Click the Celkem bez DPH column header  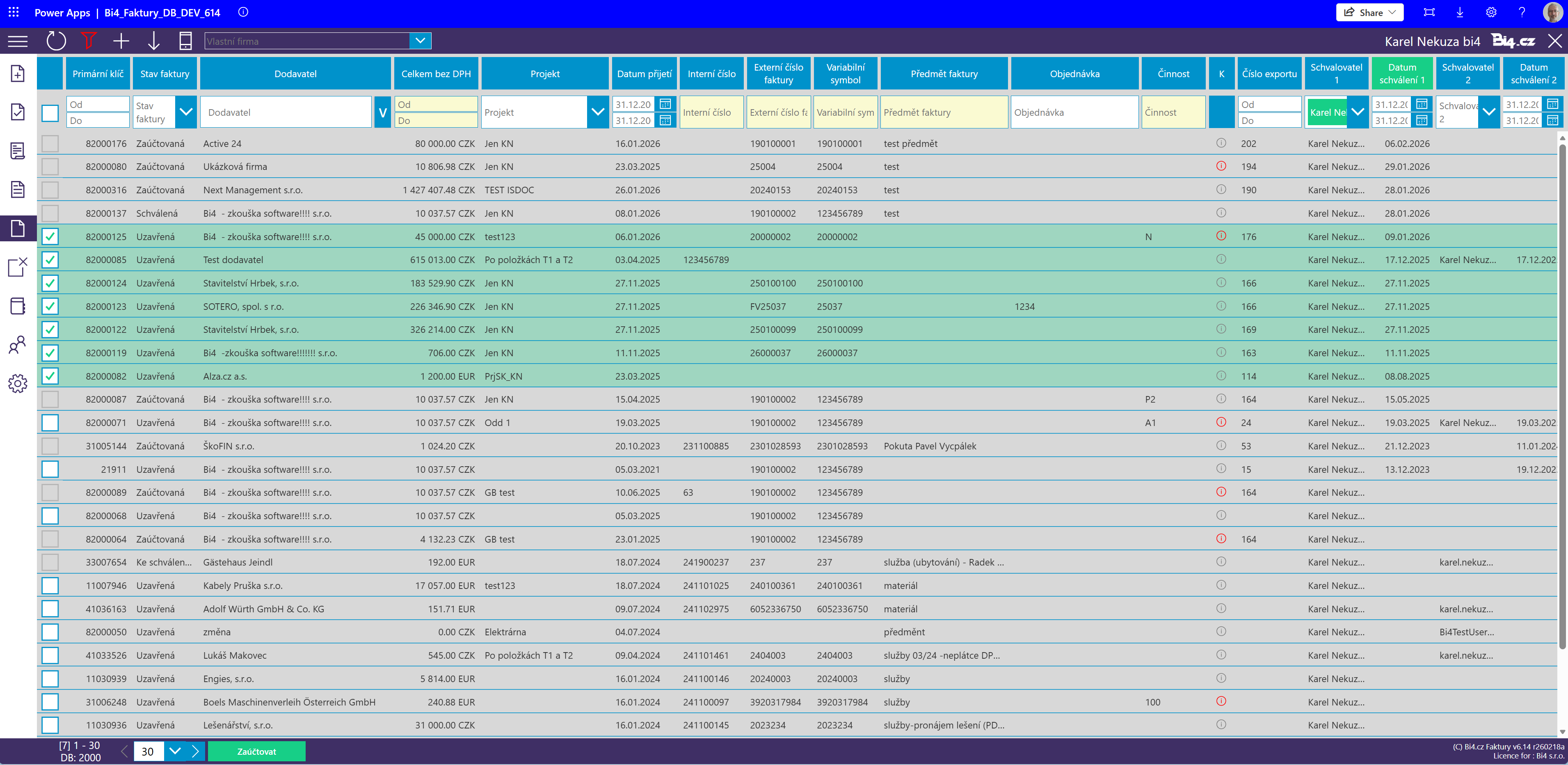(x=436, y=74)
